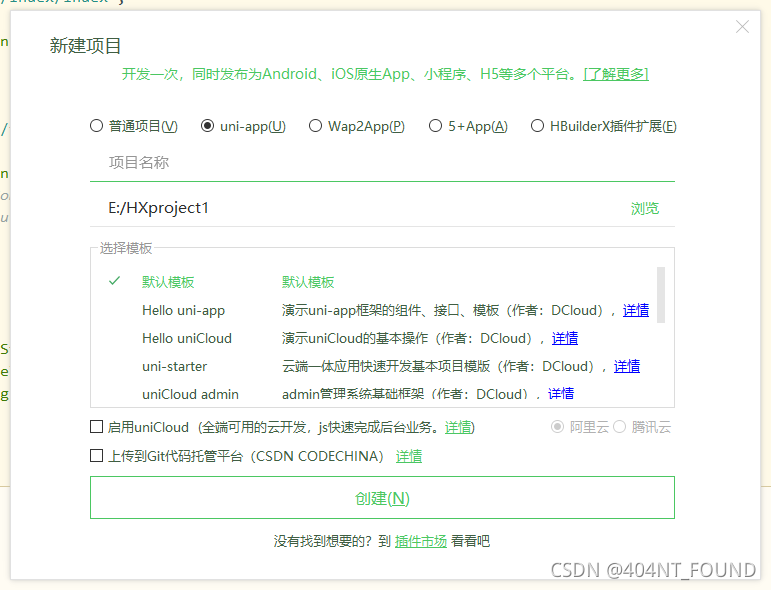Select the 普通项目(V) radio button
The height and width of the screenshot is (590, 771).
pos(96,126)
